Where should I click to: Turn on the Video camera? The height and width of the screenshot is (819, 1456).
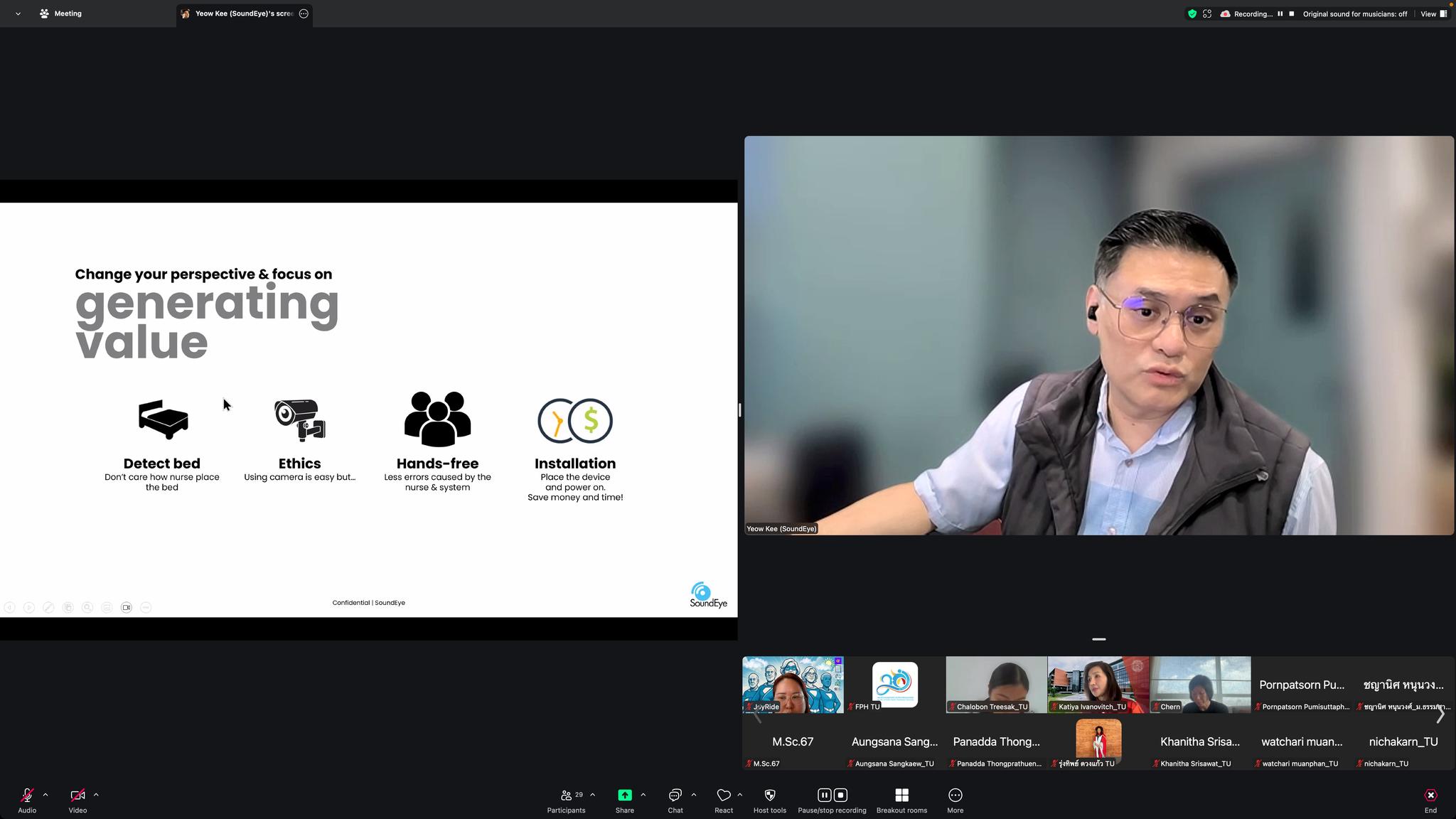pos(77,795)
